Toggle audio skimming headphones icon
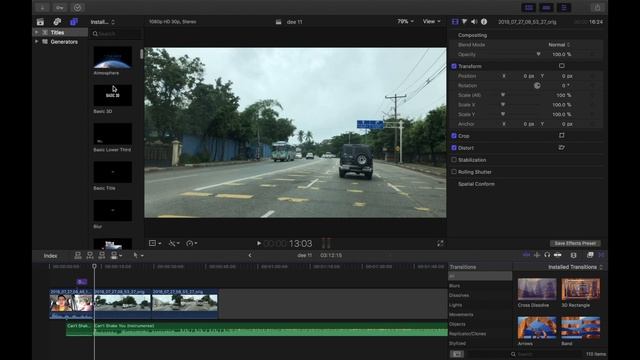The image size is (640, 360). (547, 255)
